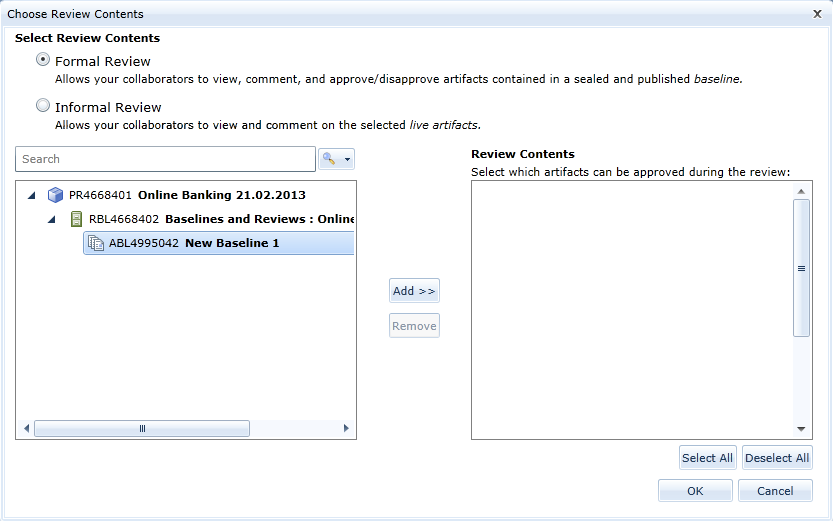Confirm the dialog with OK
The image size is (833, 521).
click(x=695, y=491)
